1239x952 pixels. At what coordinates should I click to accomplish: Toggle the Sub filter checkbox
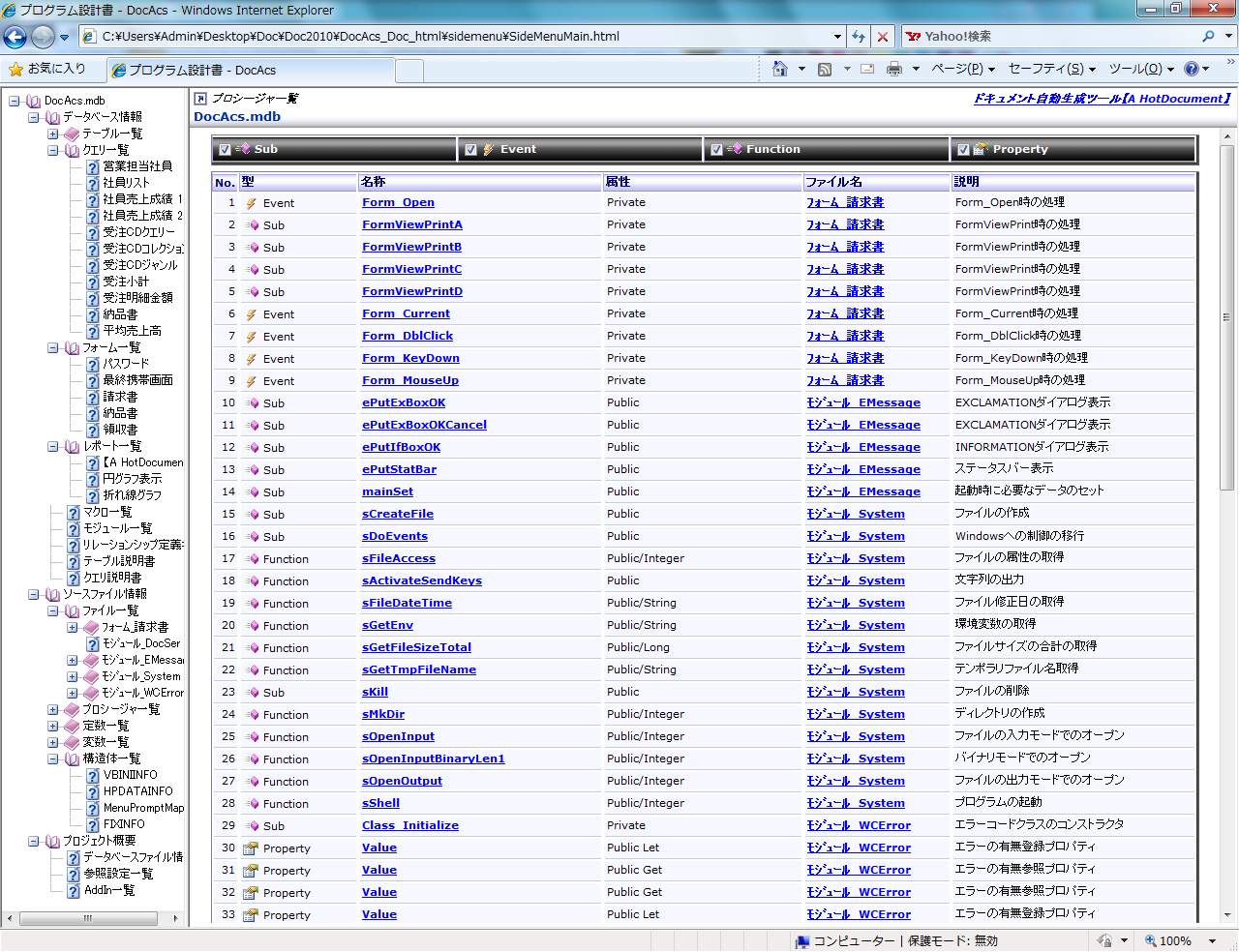coord(226,150)
